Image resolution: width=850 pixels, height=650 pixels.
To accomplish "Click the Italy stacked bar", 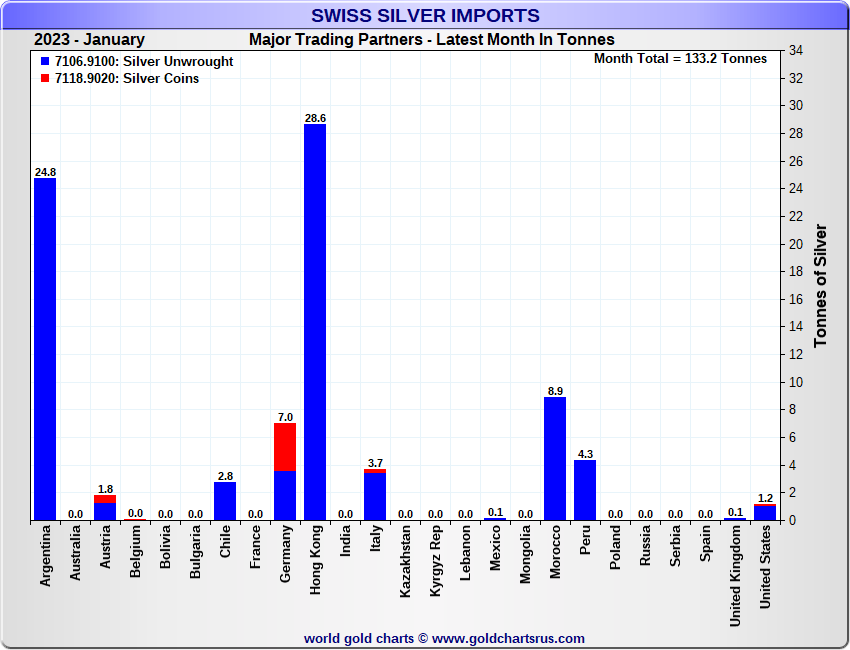I will (375, 495).
